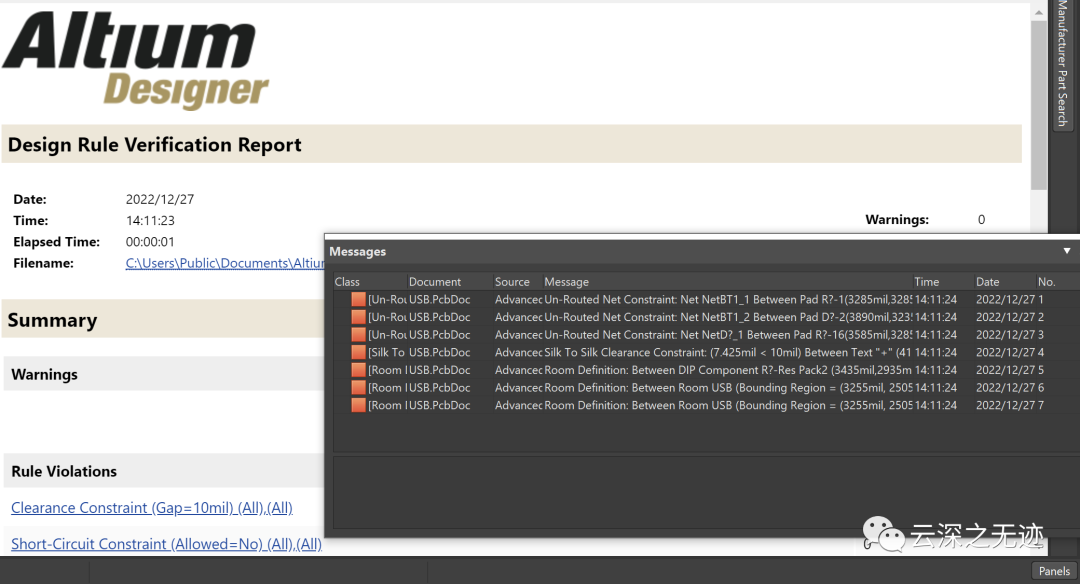Click the date value 2022/12/27 in report
Screen dimensions: 1080x584
[x=160, y=199]
